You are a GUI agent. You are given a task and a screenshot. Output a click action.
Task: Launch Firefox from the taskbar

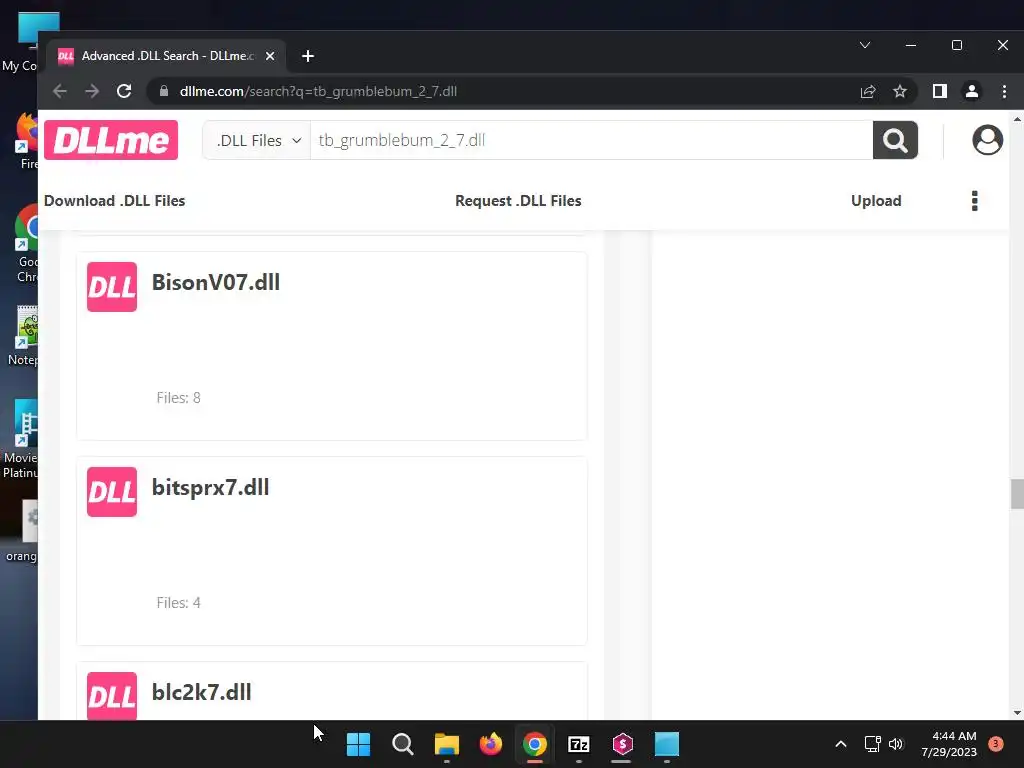point(490,744)
